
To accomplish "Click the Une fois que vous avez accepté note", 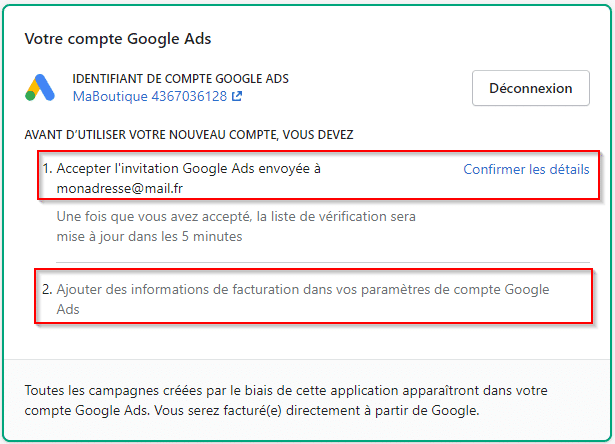I will (235, 216).
